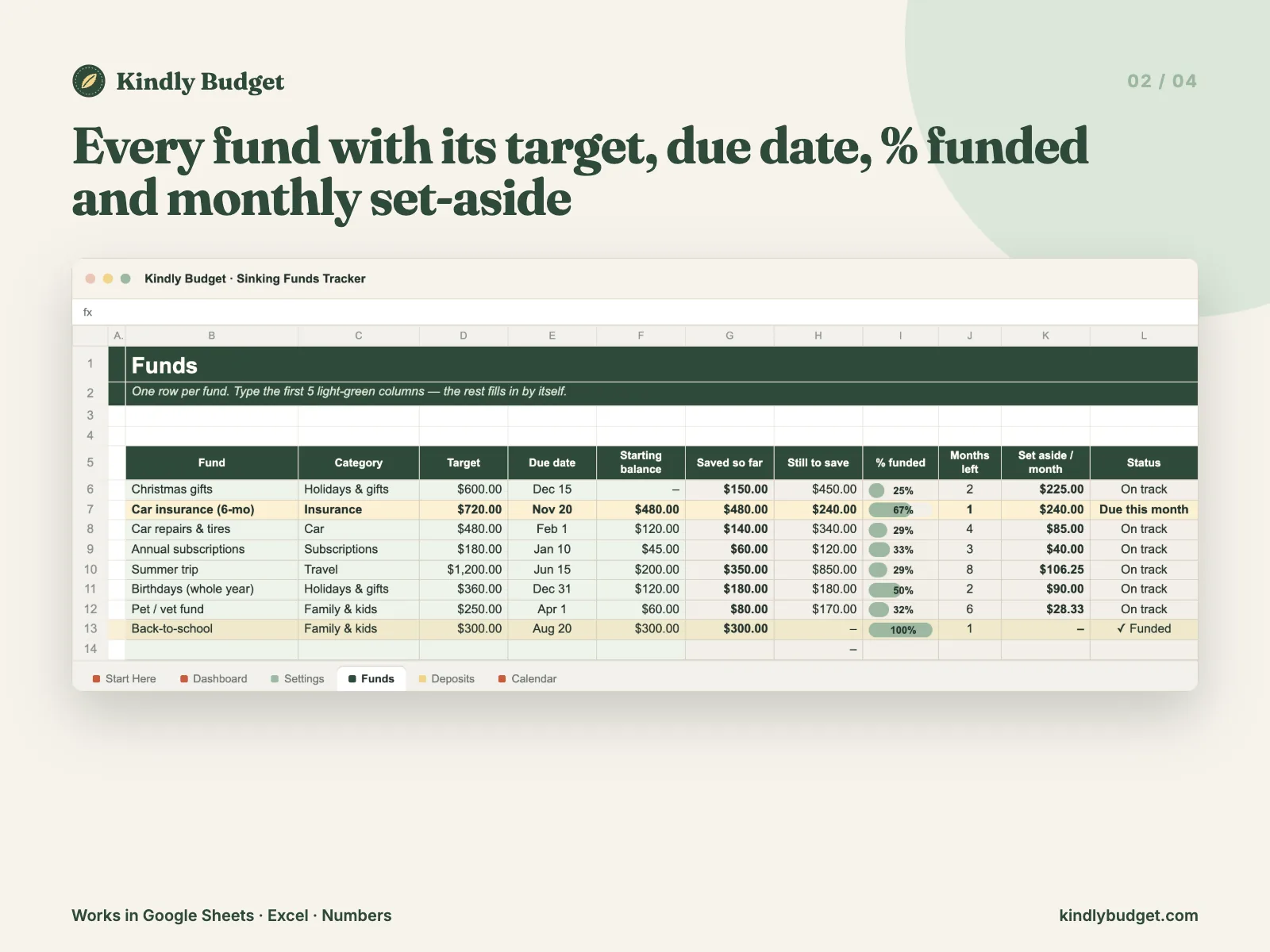Click the ✓ Funded status cell

pyautogui.click(x=1144, y=628)
